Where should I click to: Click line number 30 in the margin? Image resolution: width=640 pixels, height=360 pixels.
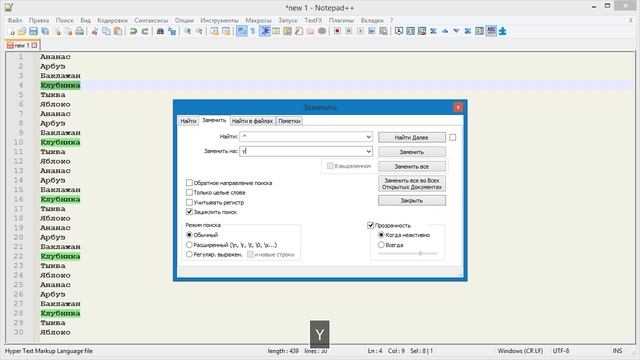19,332
